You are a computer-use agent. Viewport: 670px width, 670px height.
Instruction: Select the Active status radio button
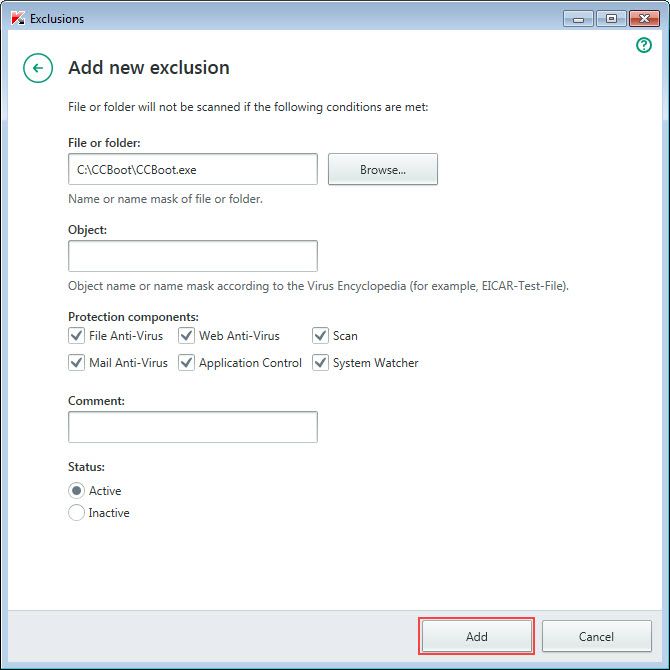(76, 491)
